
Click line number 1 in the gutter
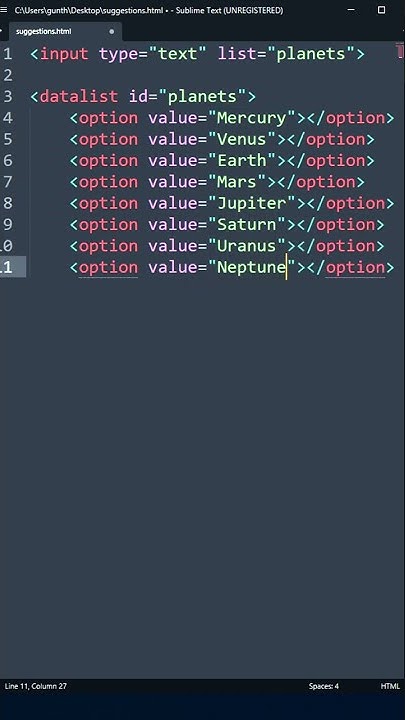coord(8,54)
